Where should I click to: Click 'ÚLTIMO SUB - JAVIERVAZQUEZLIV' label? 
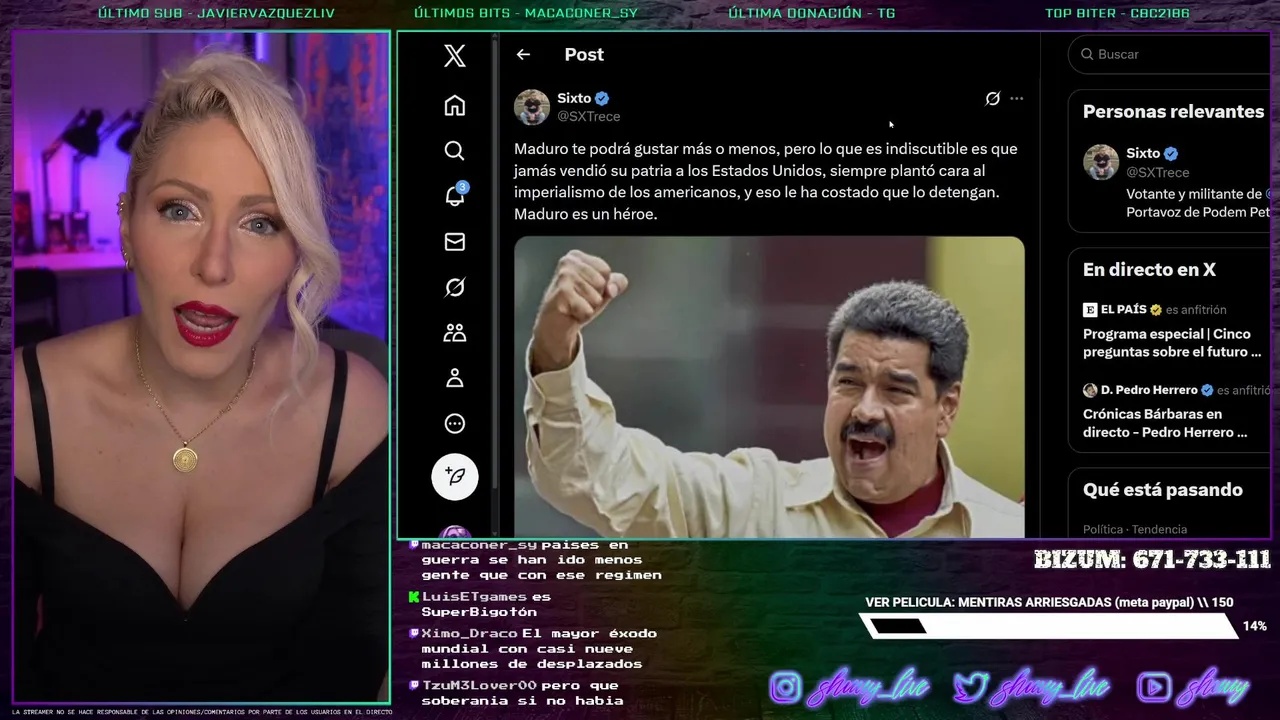pos(216,13)
